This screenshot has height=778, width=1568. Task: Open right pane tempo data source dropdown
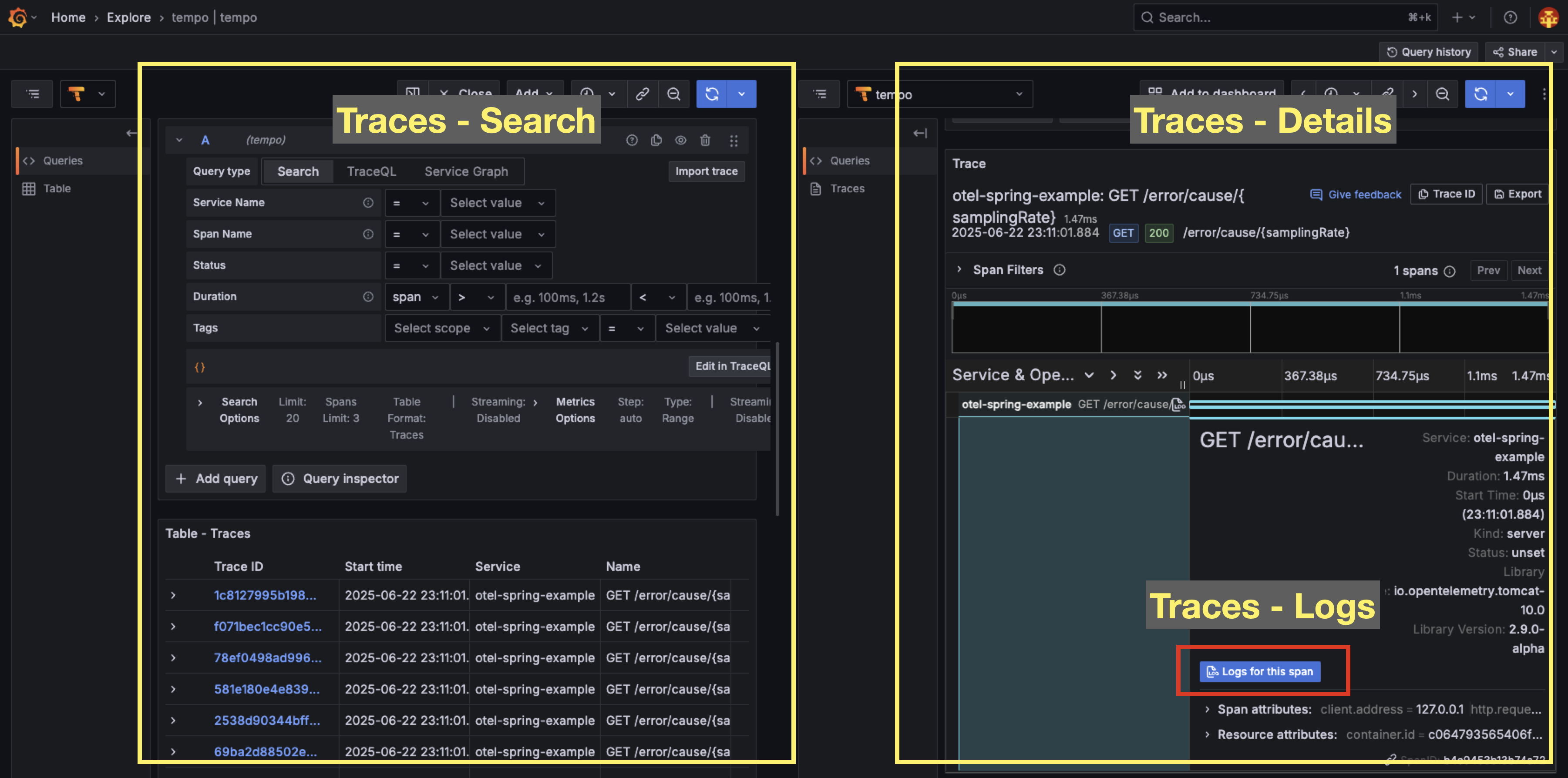click(x=940, y=94)
